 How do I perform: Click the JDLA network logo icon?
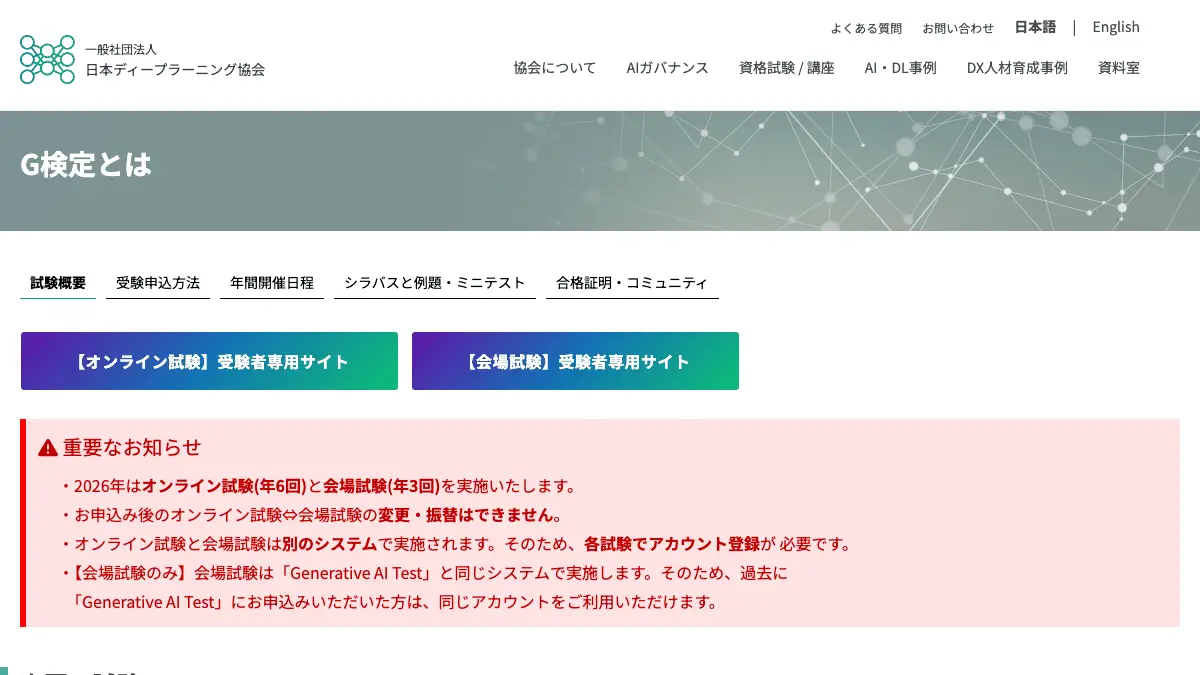point(47,59)
